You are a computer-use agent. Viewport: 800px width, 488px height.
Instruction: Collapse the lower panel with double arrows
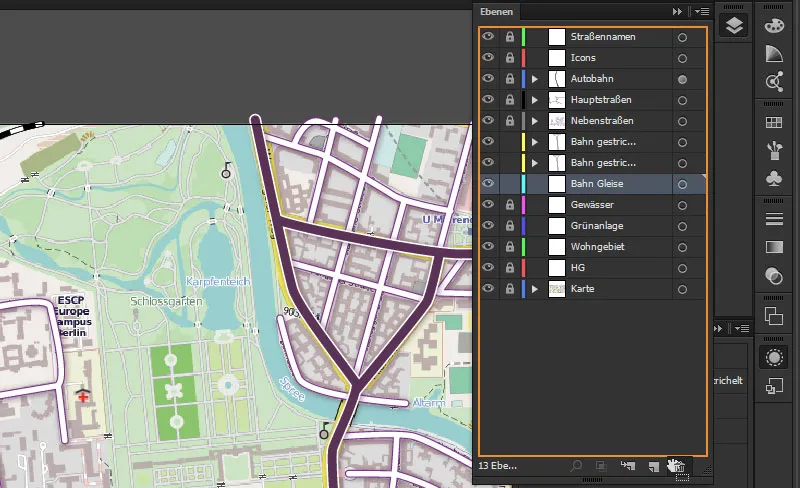(718, 328)
